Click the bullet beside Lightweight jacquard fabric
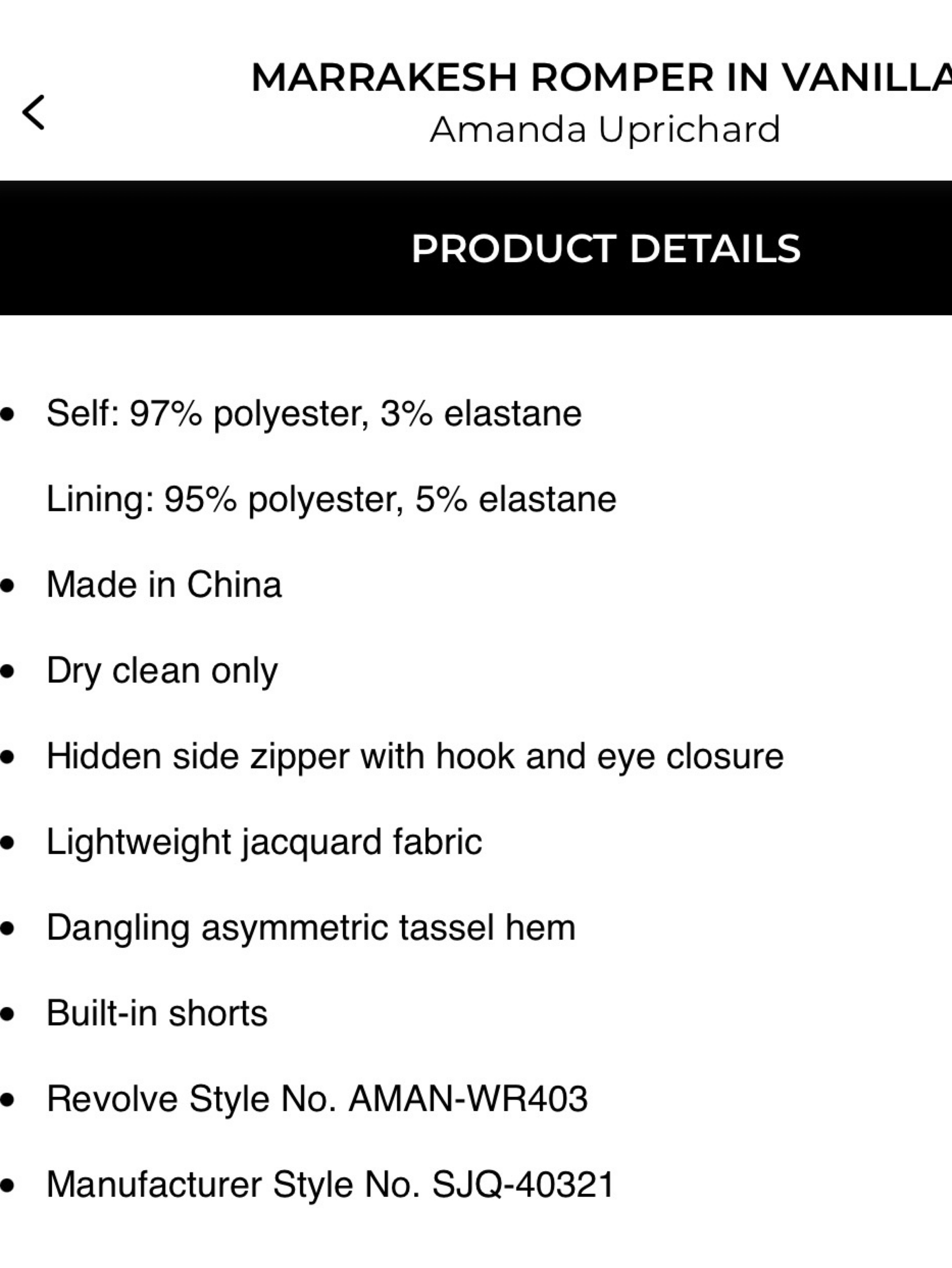 click(x=7, y=843)
